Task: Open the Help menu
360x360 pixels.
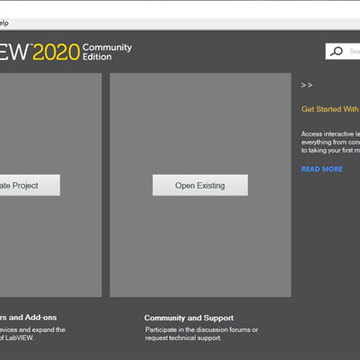Action: [4, 23]
